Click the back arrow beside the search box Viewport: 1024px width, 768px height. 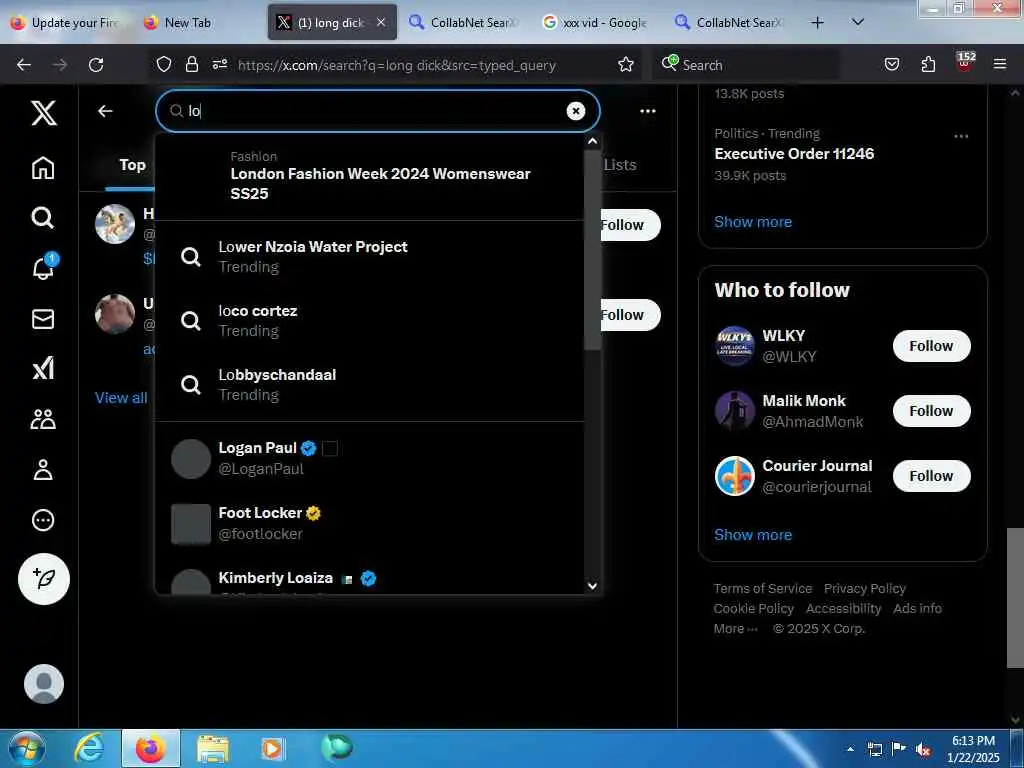(x=105, y=111)
